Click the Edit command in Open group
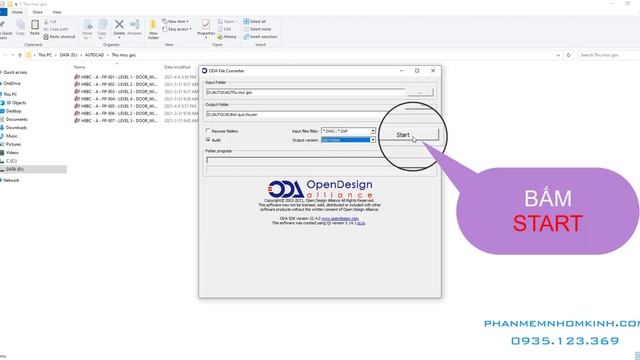Viewport: 640px width, 360px height. pyautogui.click(x=224, y=29)
